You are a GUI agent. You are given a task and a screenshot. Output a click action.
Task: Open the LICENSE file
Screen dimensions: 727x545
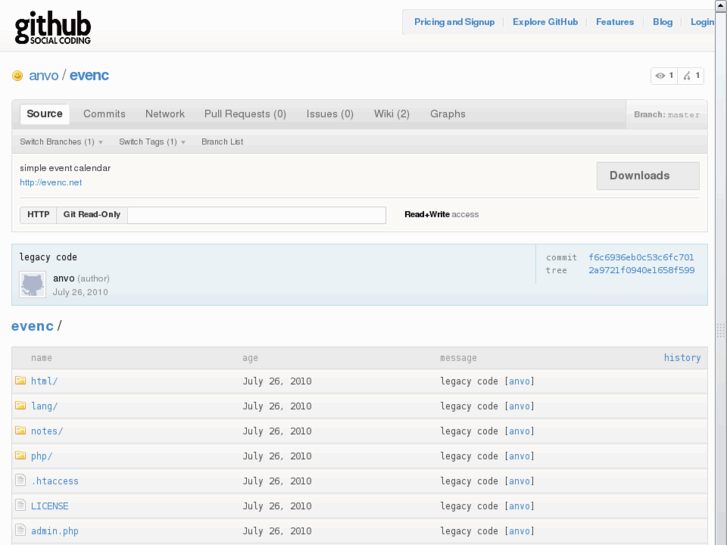50,506
